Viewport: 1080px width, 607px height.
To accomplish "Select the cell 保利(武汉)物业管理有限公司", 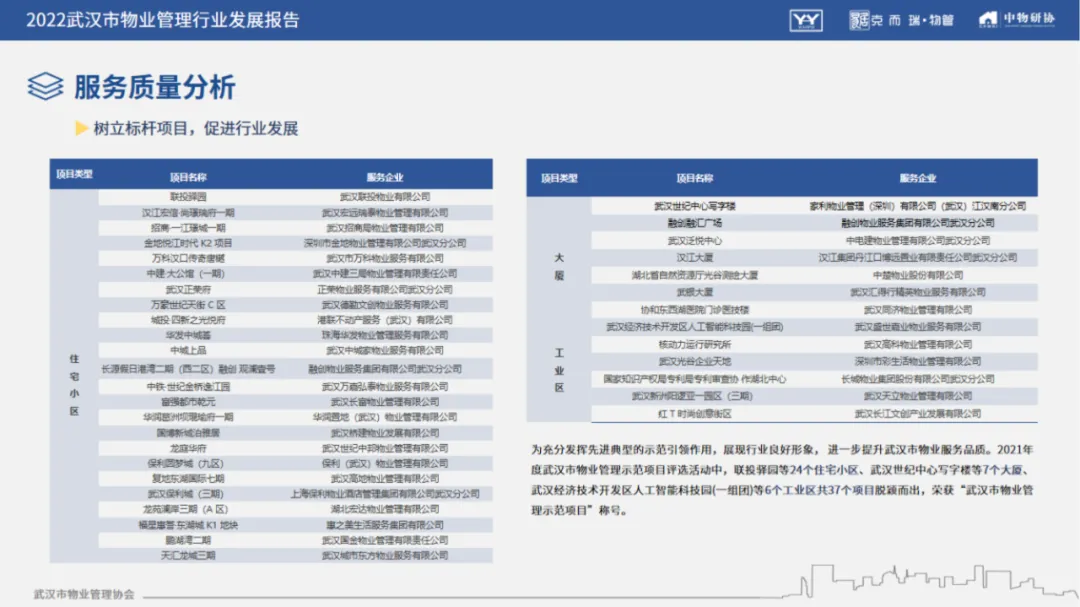I will 384,464.
